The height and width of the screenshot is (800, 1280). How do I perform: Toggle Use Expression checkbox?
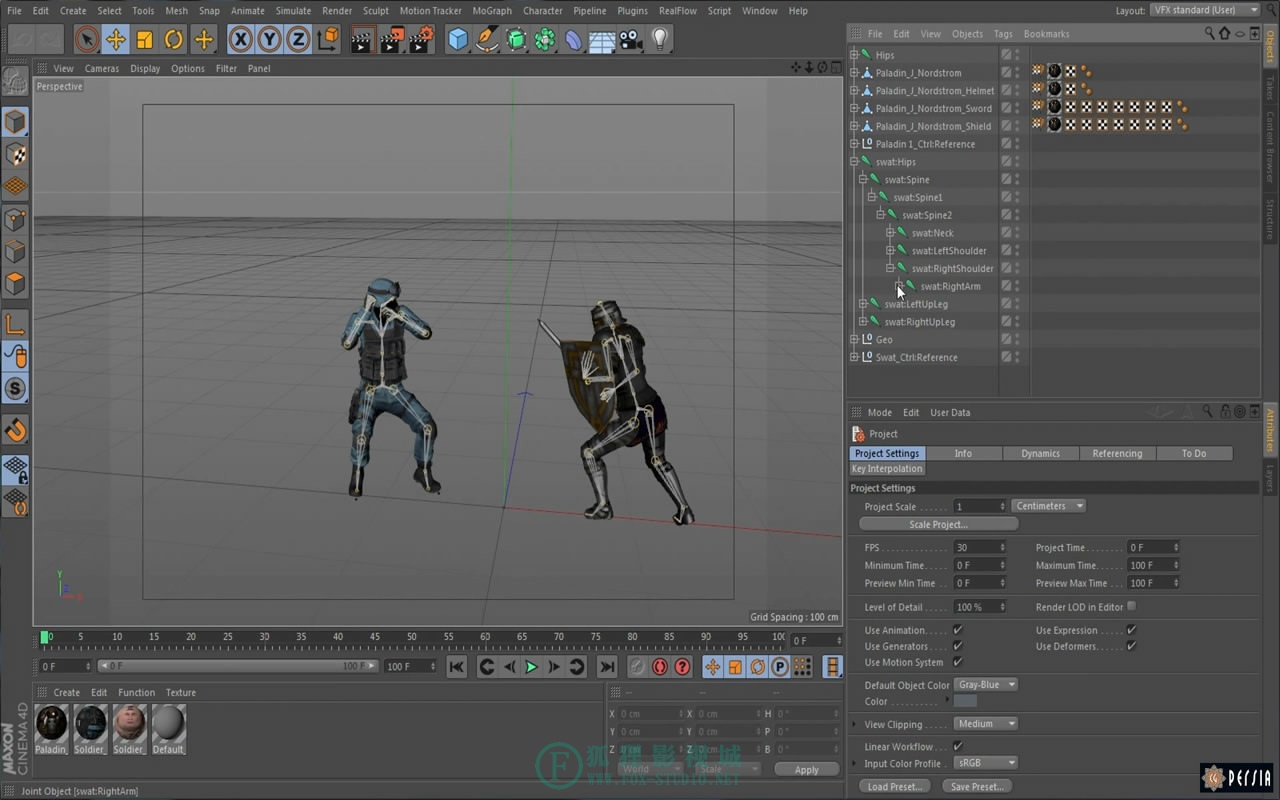pyautogui.click(x=1131, y=630)
